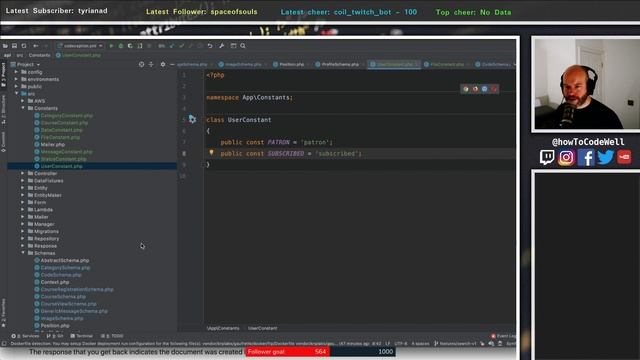Image resolution: width=640 pixels, height=360 pixels.
Task: Expand the environments folder
Action: 16,79
